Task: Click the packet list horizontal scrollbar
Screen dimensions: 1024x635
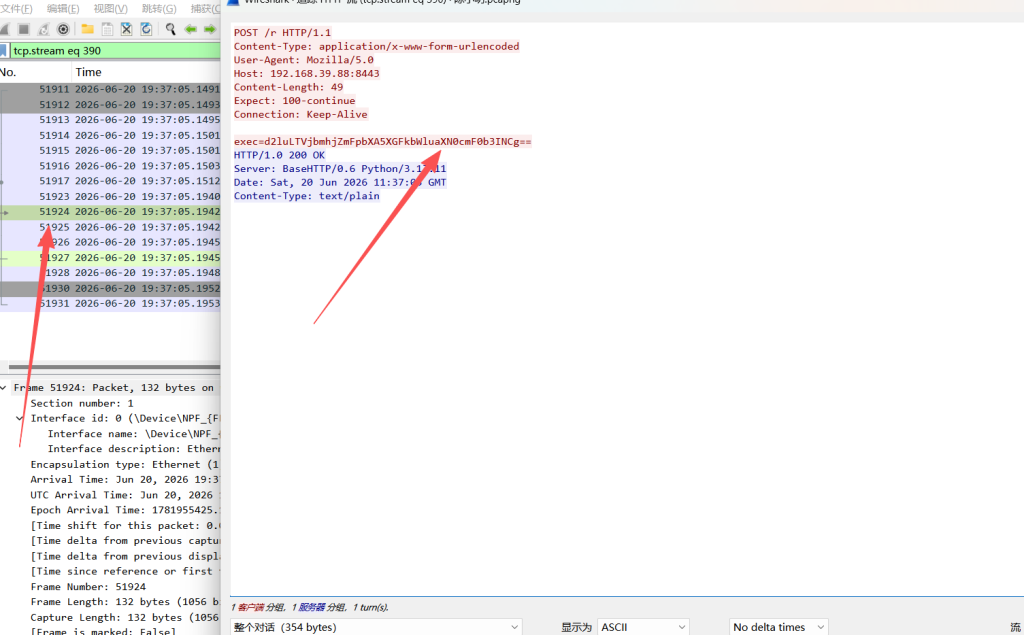Action: (x=114, y=367)
